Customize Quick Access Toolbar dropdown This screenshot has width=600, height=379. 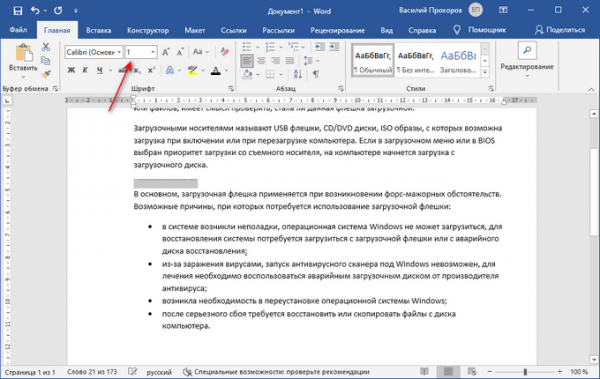[76, 11]
